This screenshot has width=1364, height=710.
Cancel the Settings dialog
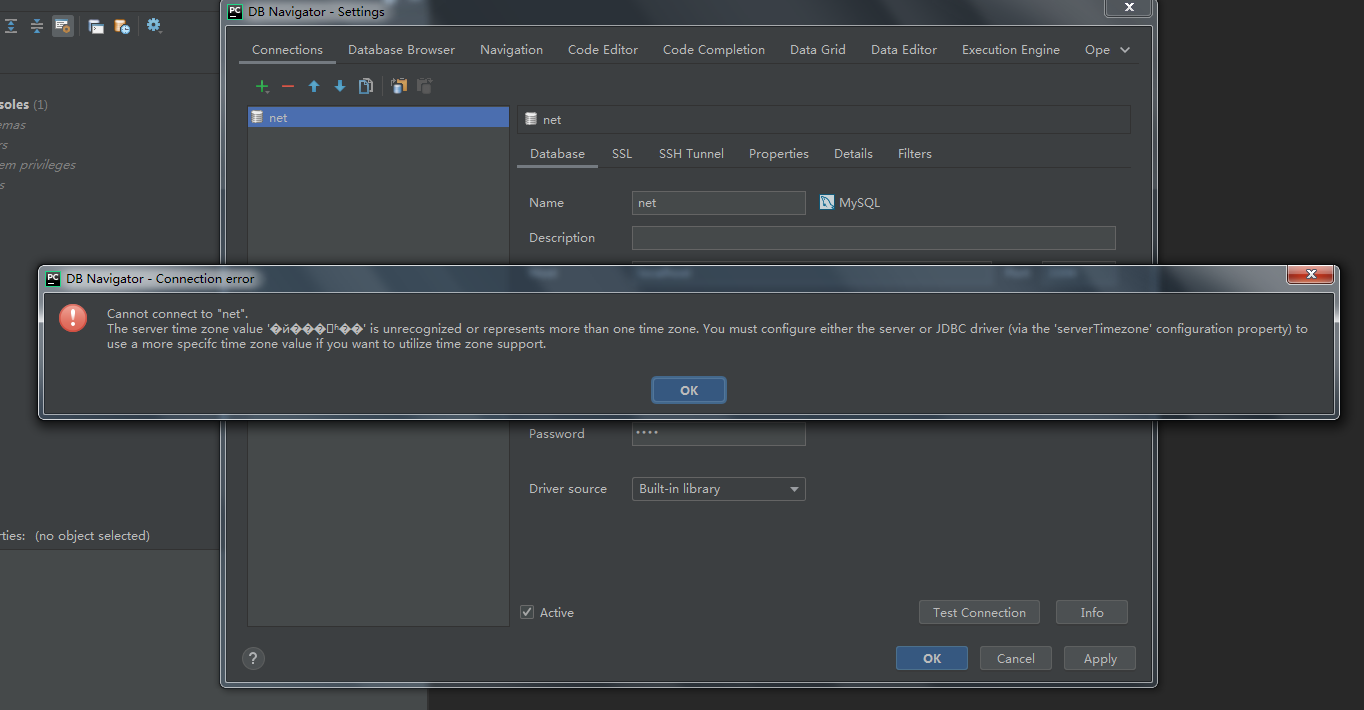pos(1016,658)
